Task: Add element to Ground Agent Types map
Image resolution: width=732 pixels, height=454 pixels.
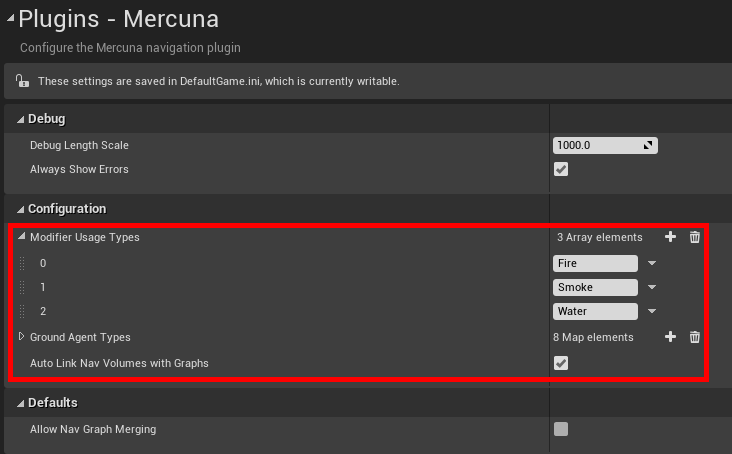Action: coord(670,337)
